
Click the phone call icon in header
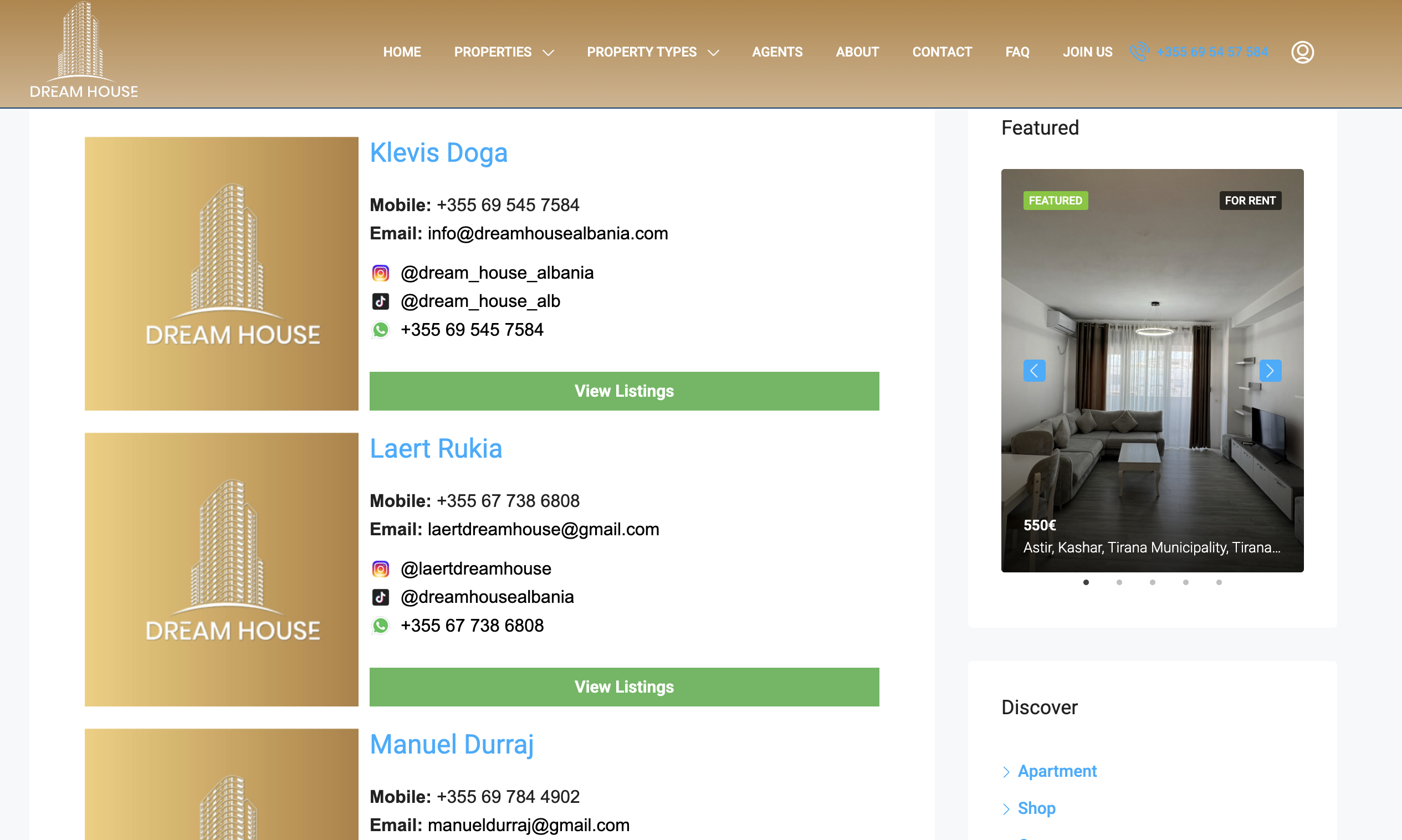[x=1139, y=52]
